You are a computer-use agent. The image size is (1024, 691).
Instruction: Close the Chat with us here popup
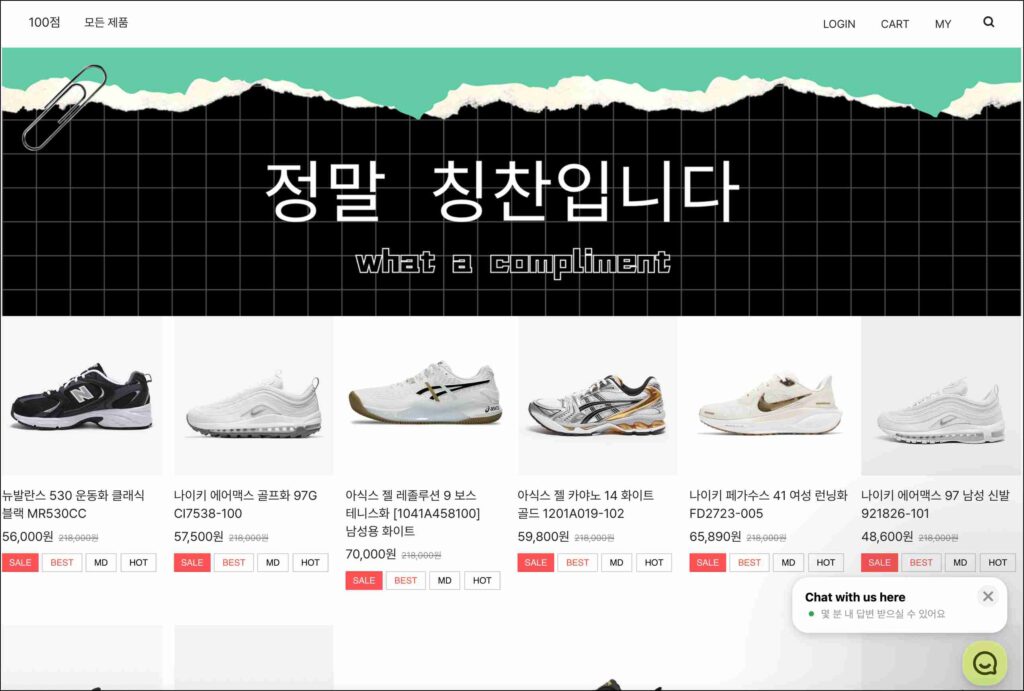click(x=987, y=596)
